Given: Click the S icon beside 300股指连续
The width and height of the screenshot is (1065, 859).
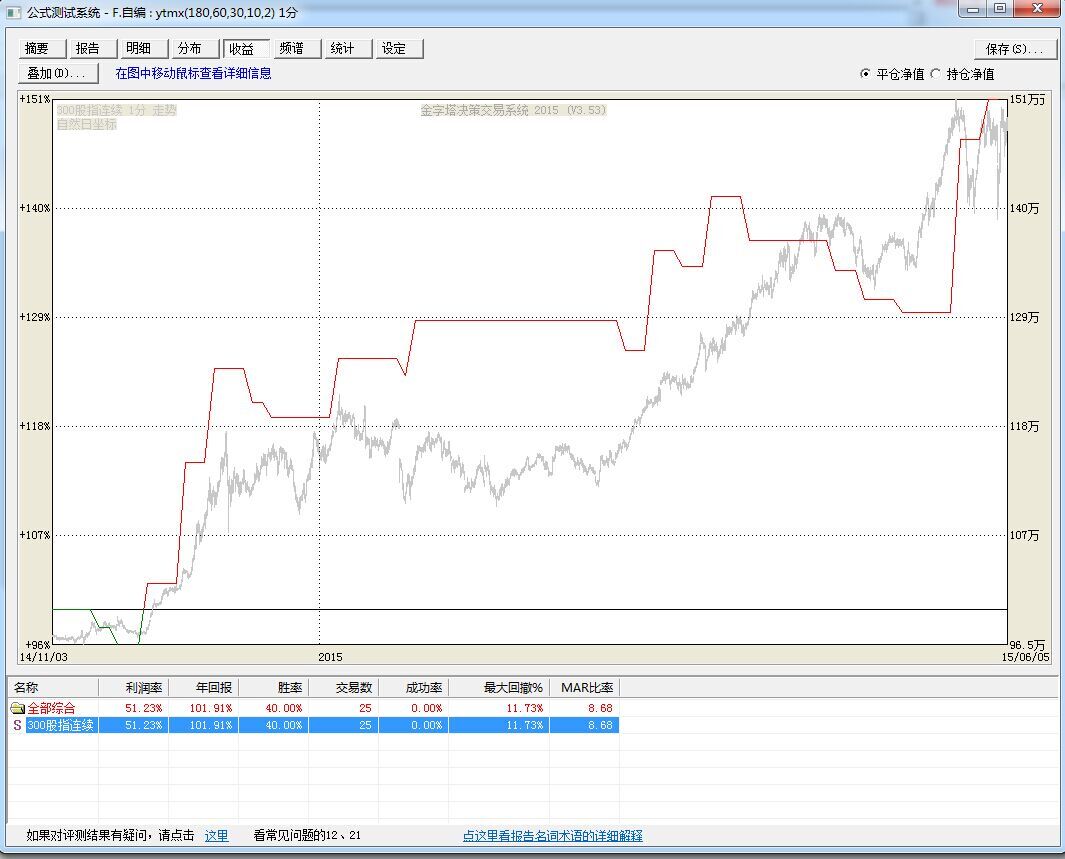Looking at the screenshot, I should 17,725.
